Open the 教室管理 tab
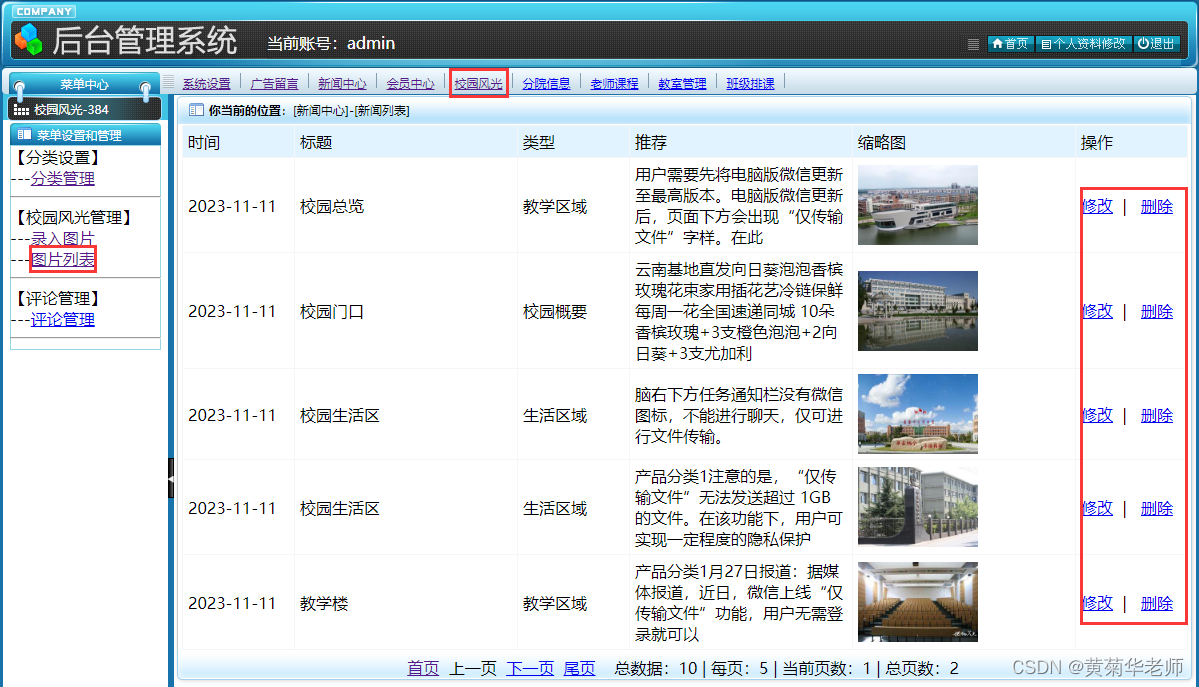The width and height of the screenshot is (1199, 687). pos(682,83)
